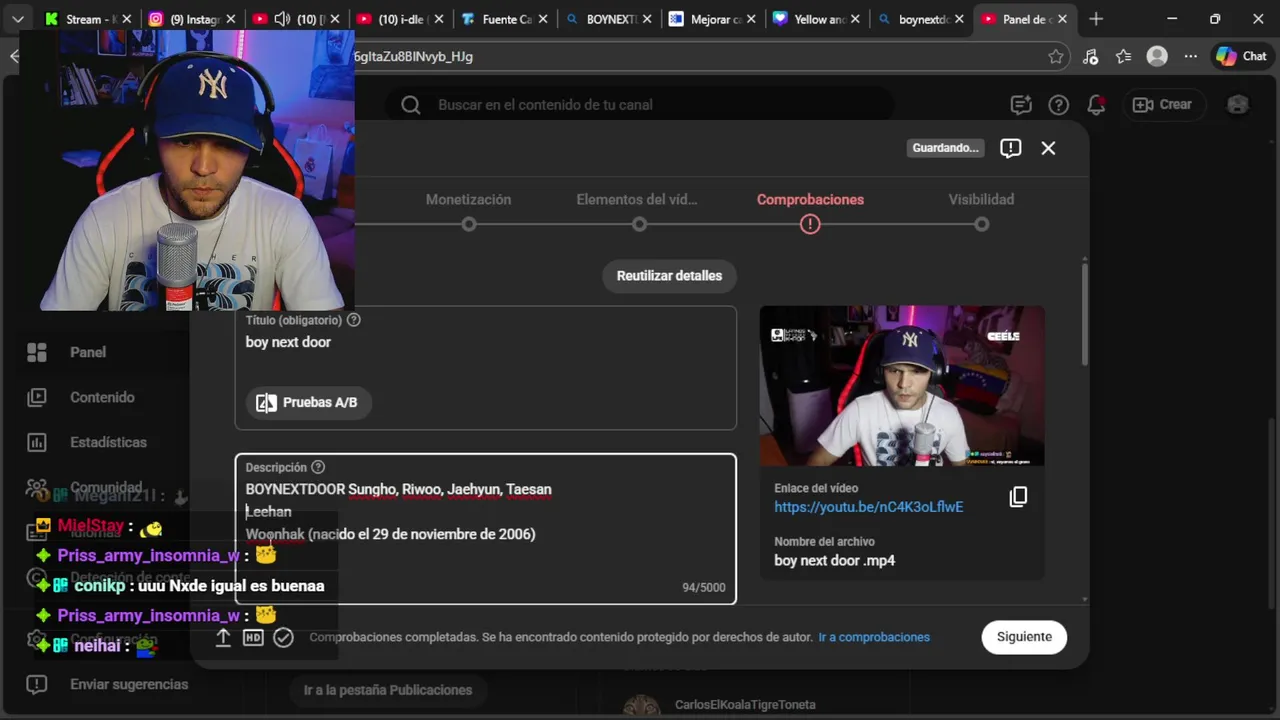Click the Siguiente button
The image size is (1280, 720).
[1024, 637]
